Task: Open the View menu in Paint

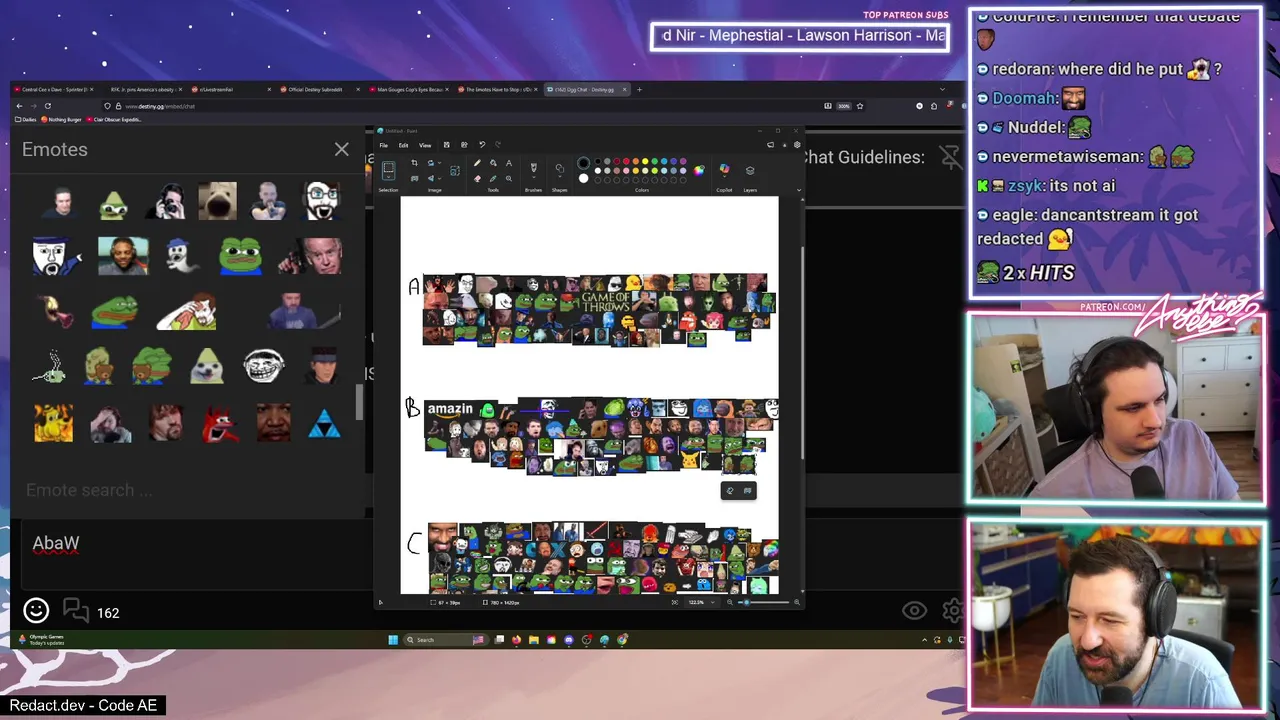Action: [x=425, y=145]
